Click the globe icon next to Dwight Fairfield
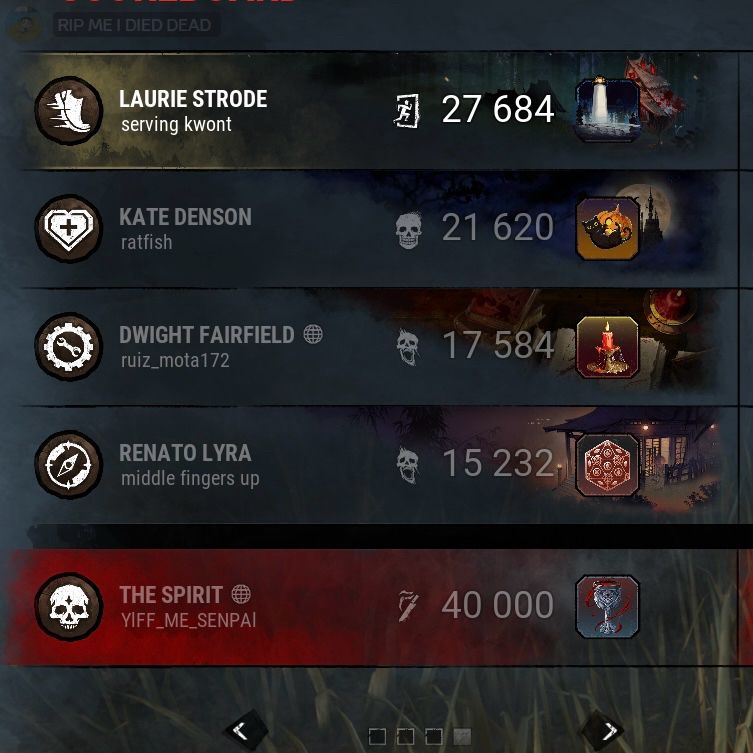The height and width of the screenshot is (753, 753). pyautogui.click(x=313, y=334)
